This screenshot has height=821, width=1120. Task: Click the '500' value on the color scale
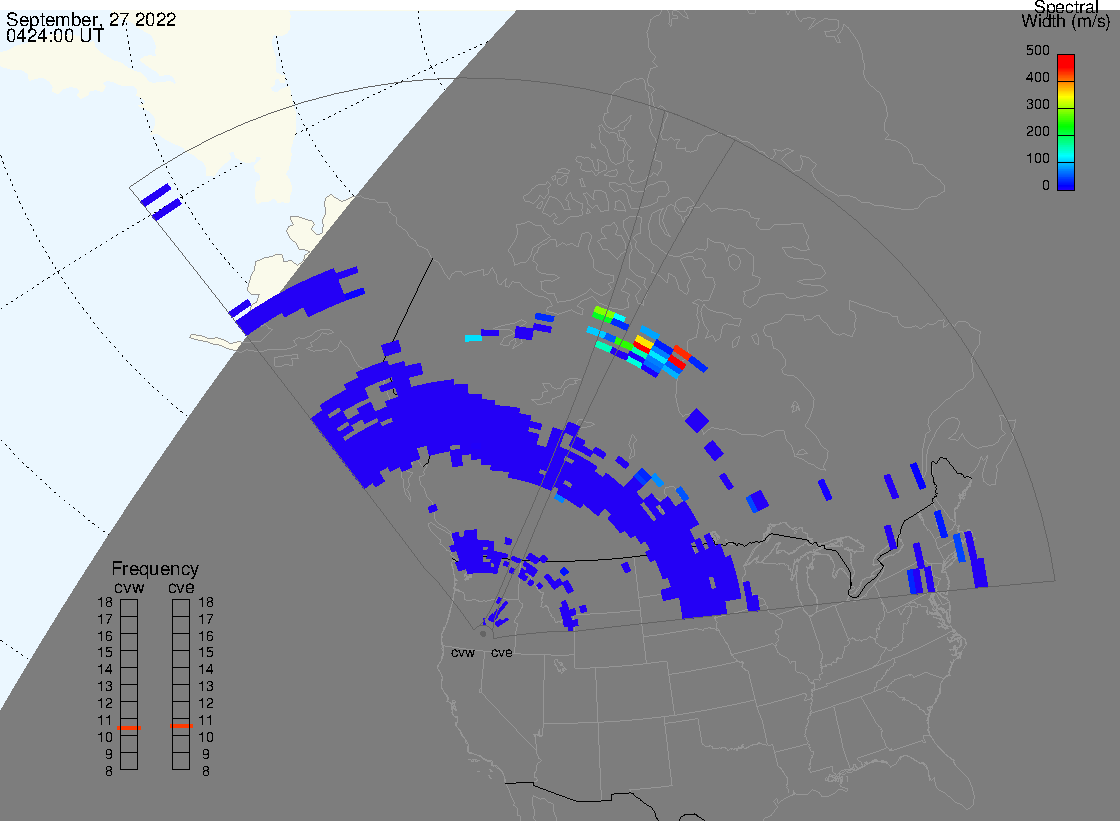(x=1037, y=50)
